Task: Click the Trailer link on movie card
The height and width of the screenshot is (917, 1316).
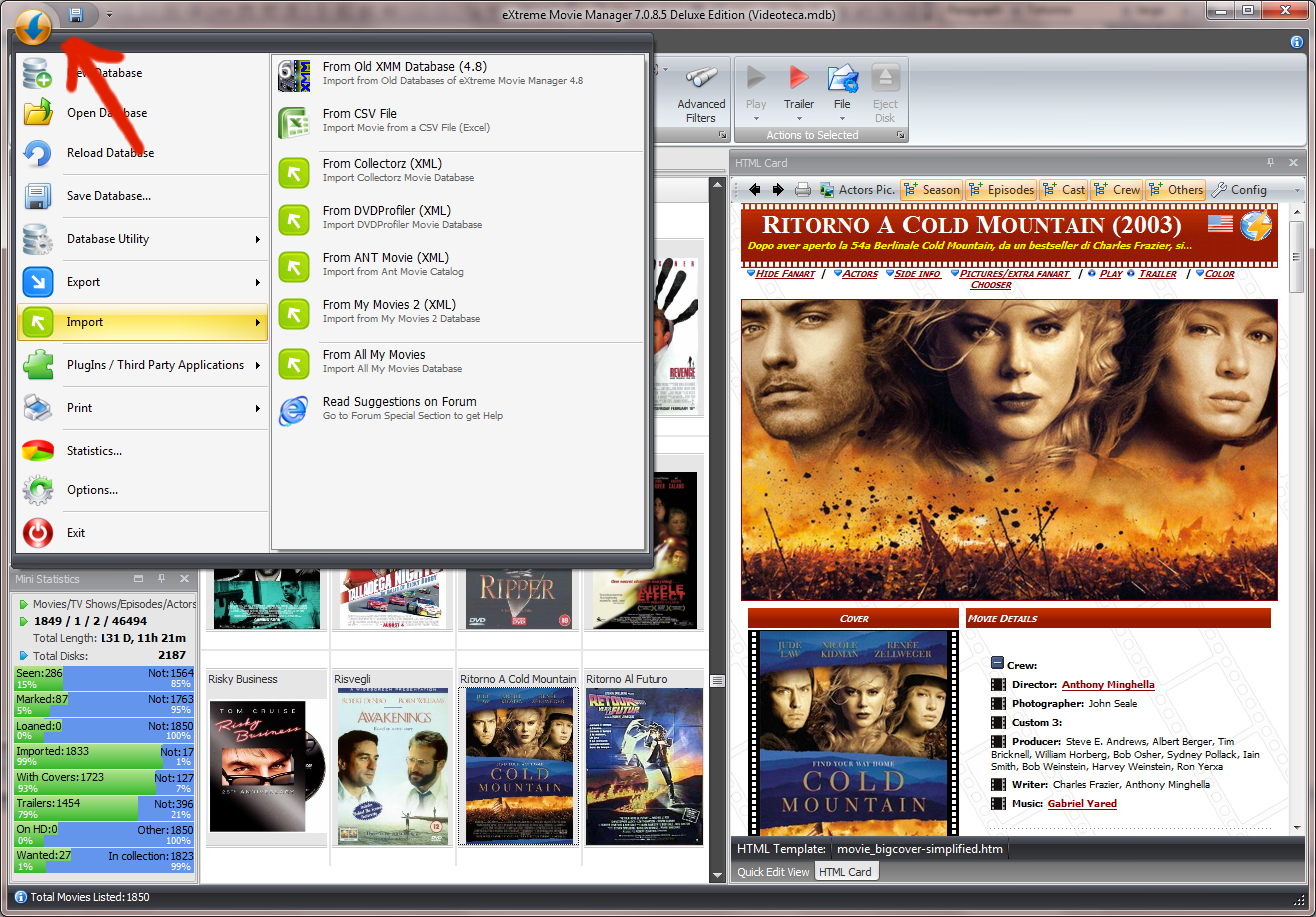Action: (1157, 273)
